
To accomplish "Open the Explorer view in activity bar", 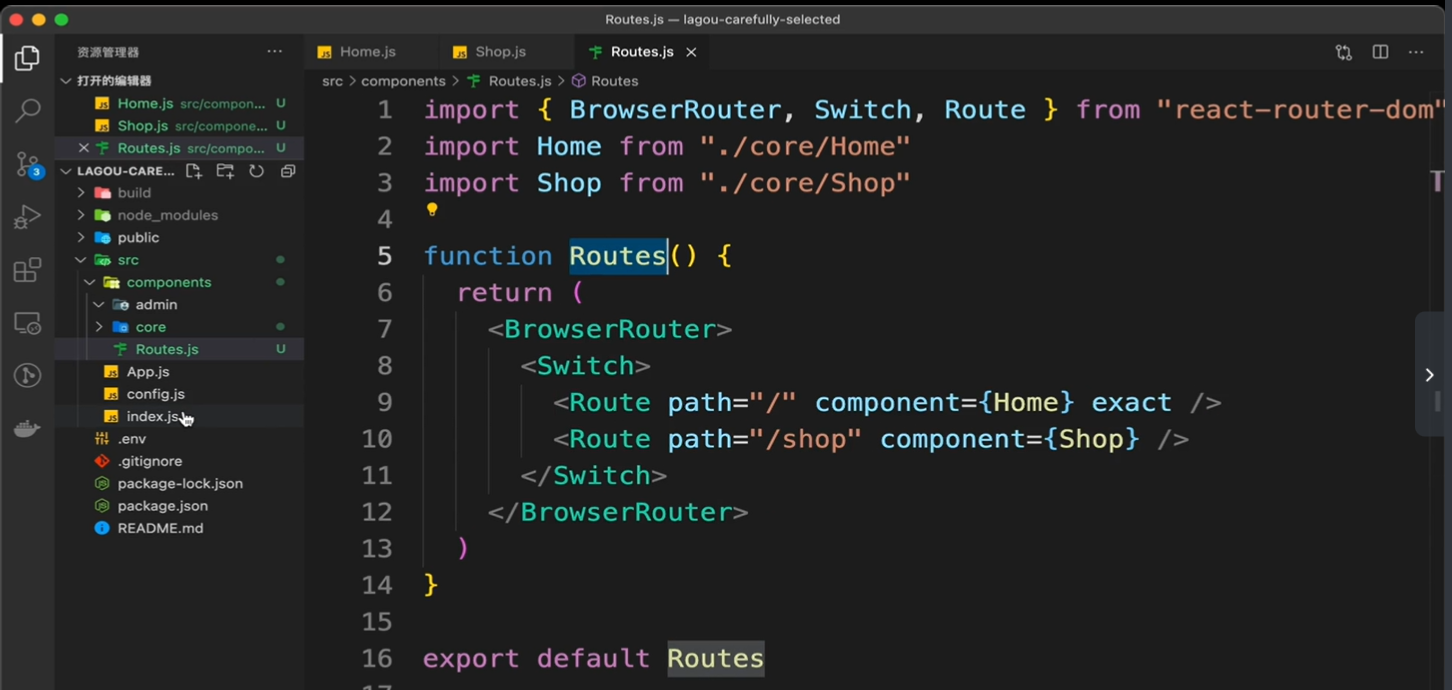I will click(x=27, y=58).
